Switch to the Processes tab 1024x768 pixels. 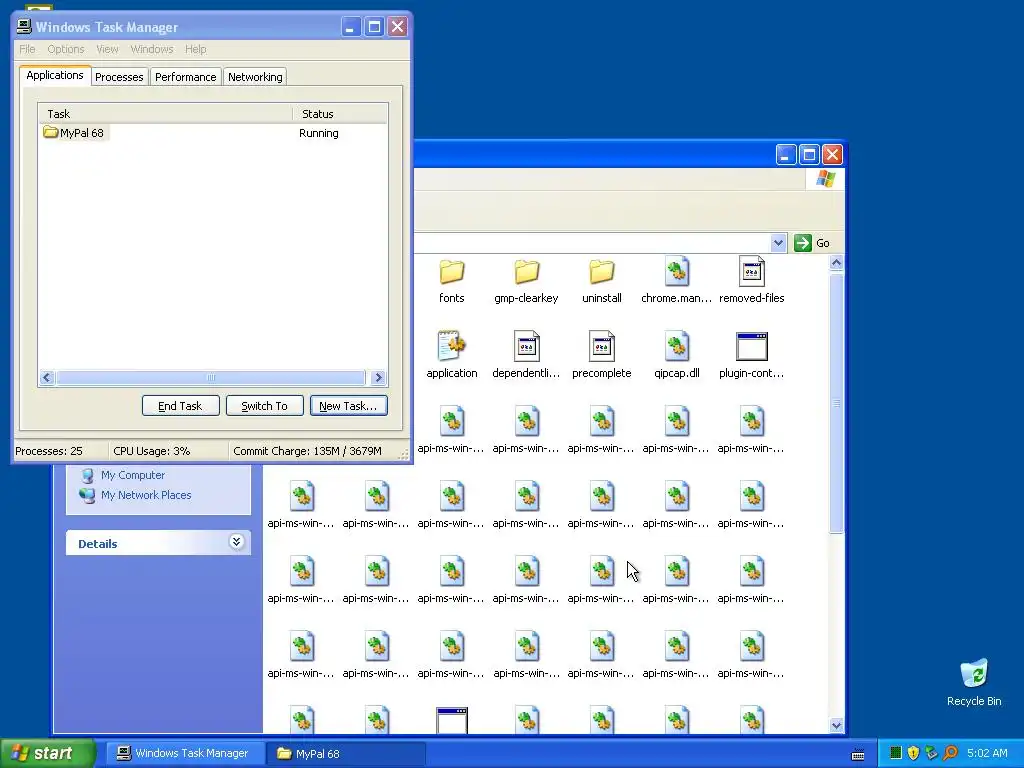119,76
